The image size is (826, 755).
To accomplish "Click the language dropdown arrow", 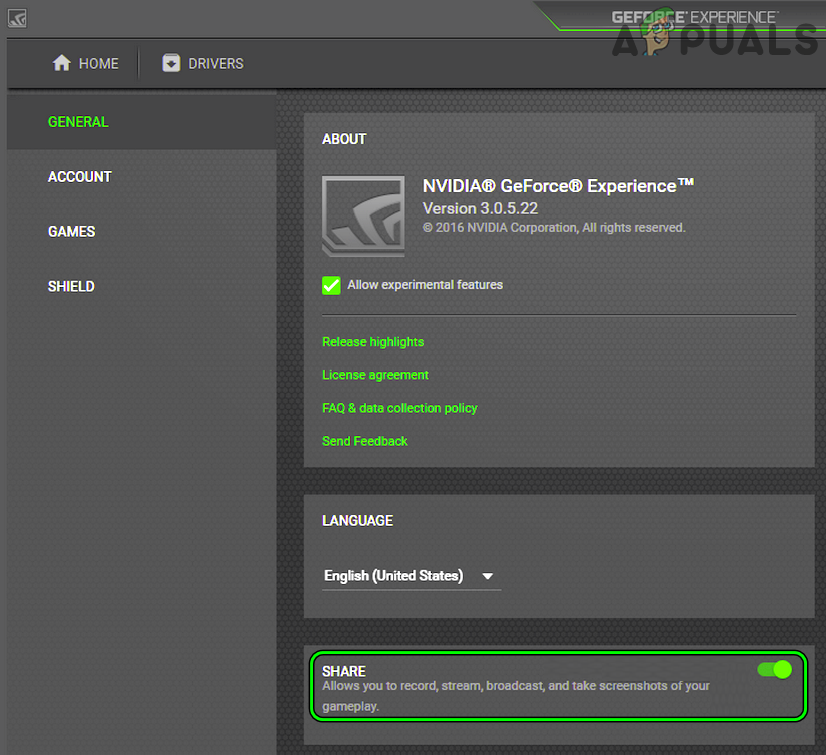I will tap(487, 576).
